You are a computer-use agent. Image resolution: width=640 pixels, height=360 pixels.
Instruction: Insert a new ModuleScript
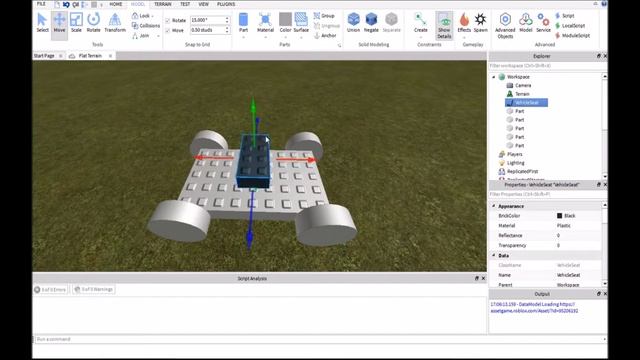point(572,36)
